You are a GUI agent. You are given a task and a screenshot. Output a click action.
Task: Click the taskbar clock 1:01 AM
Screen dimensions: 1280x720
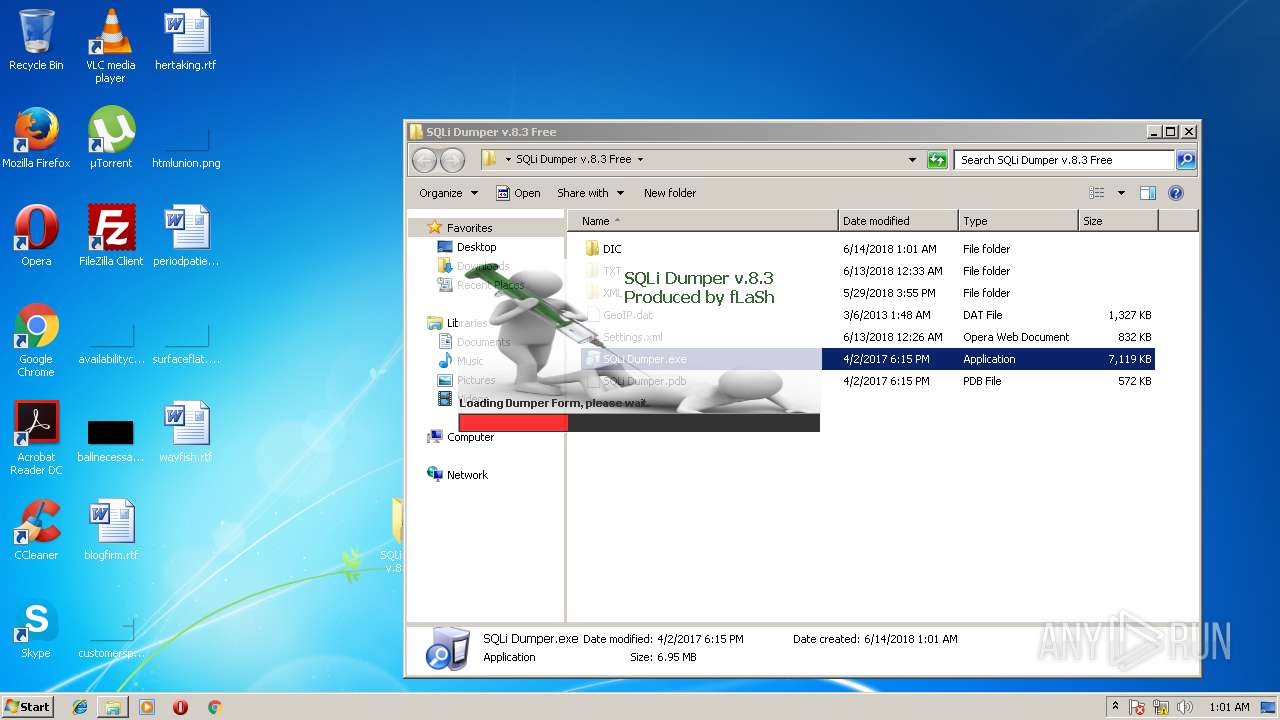point(1229,707)
